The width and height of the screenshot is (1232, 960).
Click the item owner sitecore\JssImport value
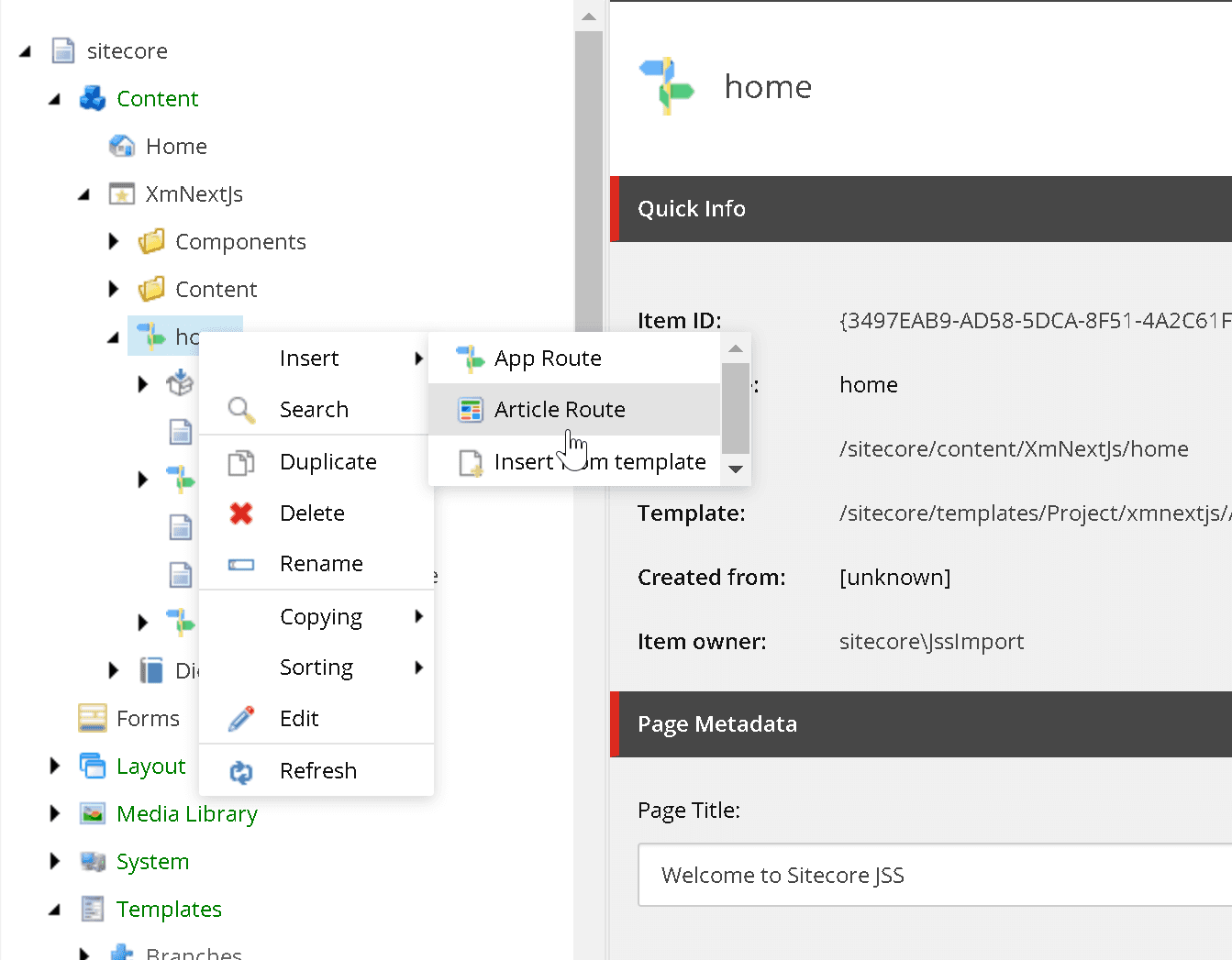tap(931, 641)
